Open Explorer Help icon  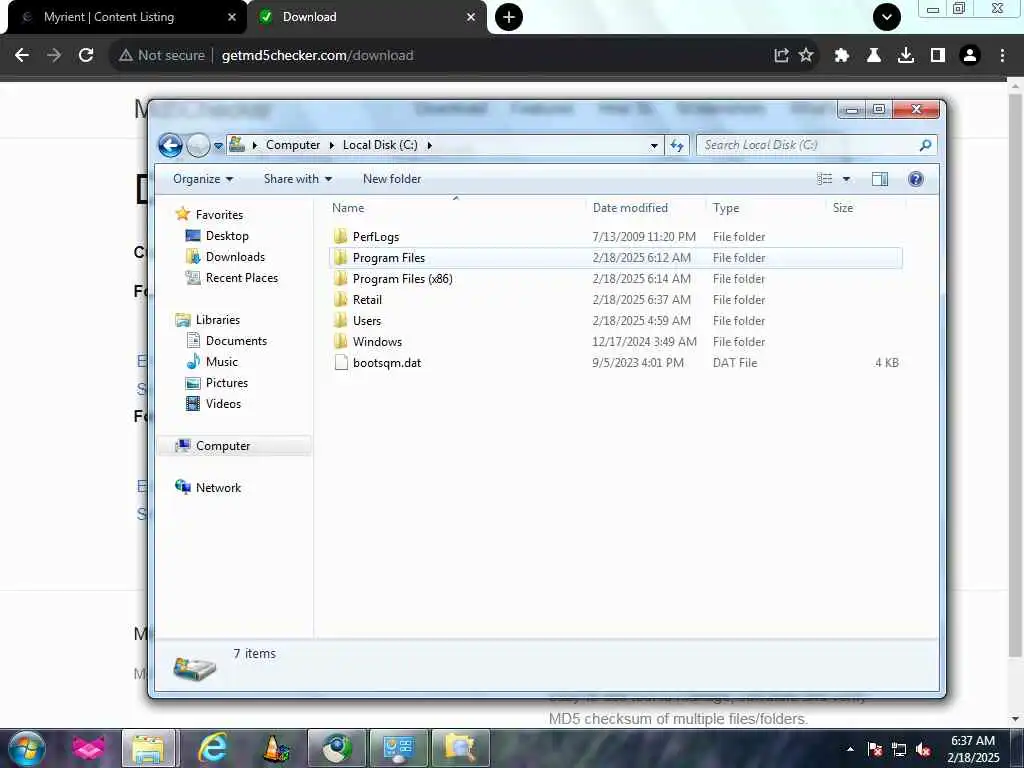[916, 179]
